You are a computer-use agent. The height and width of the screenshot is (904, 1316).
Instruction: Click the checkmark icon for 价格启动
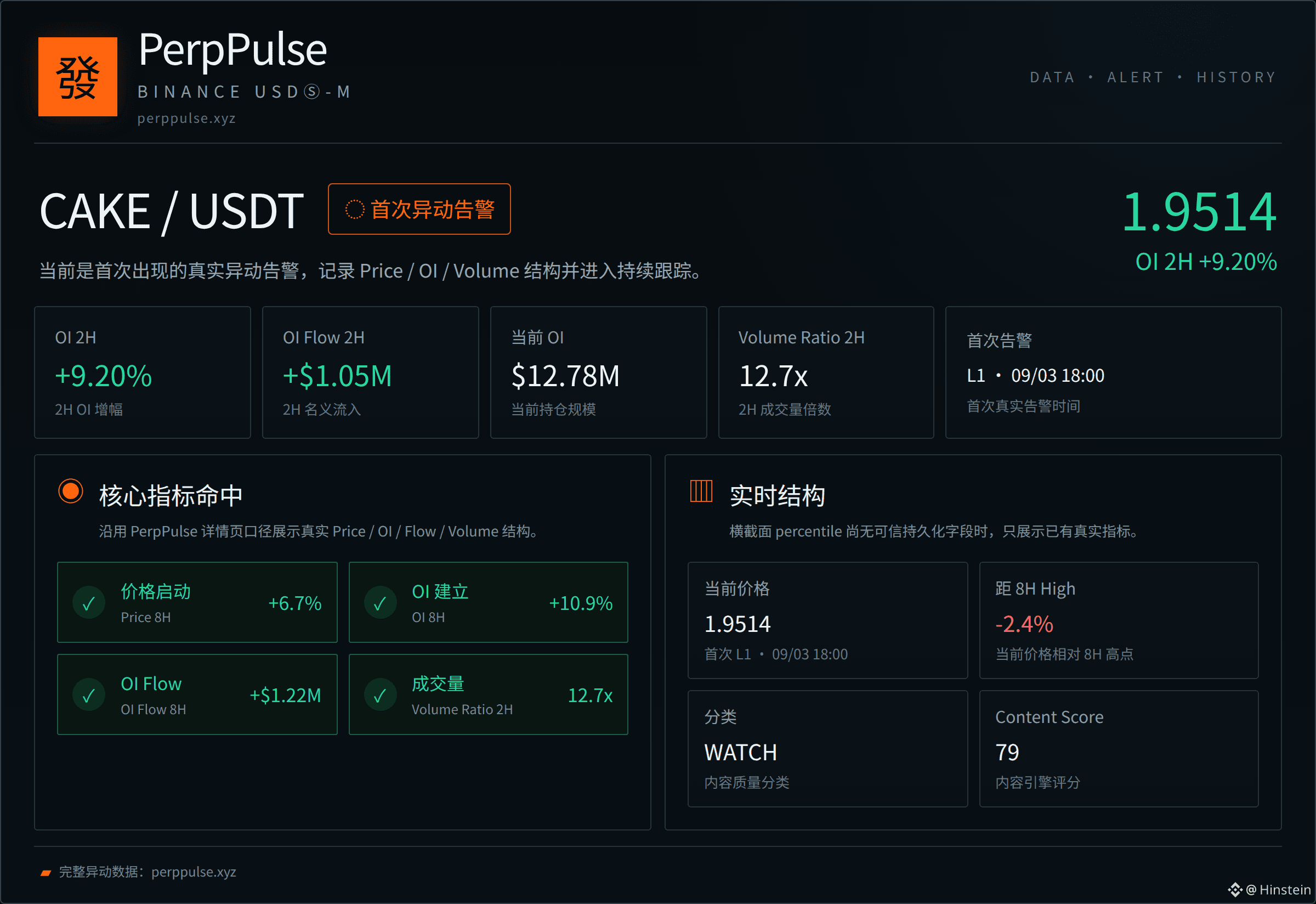point(89,603)
